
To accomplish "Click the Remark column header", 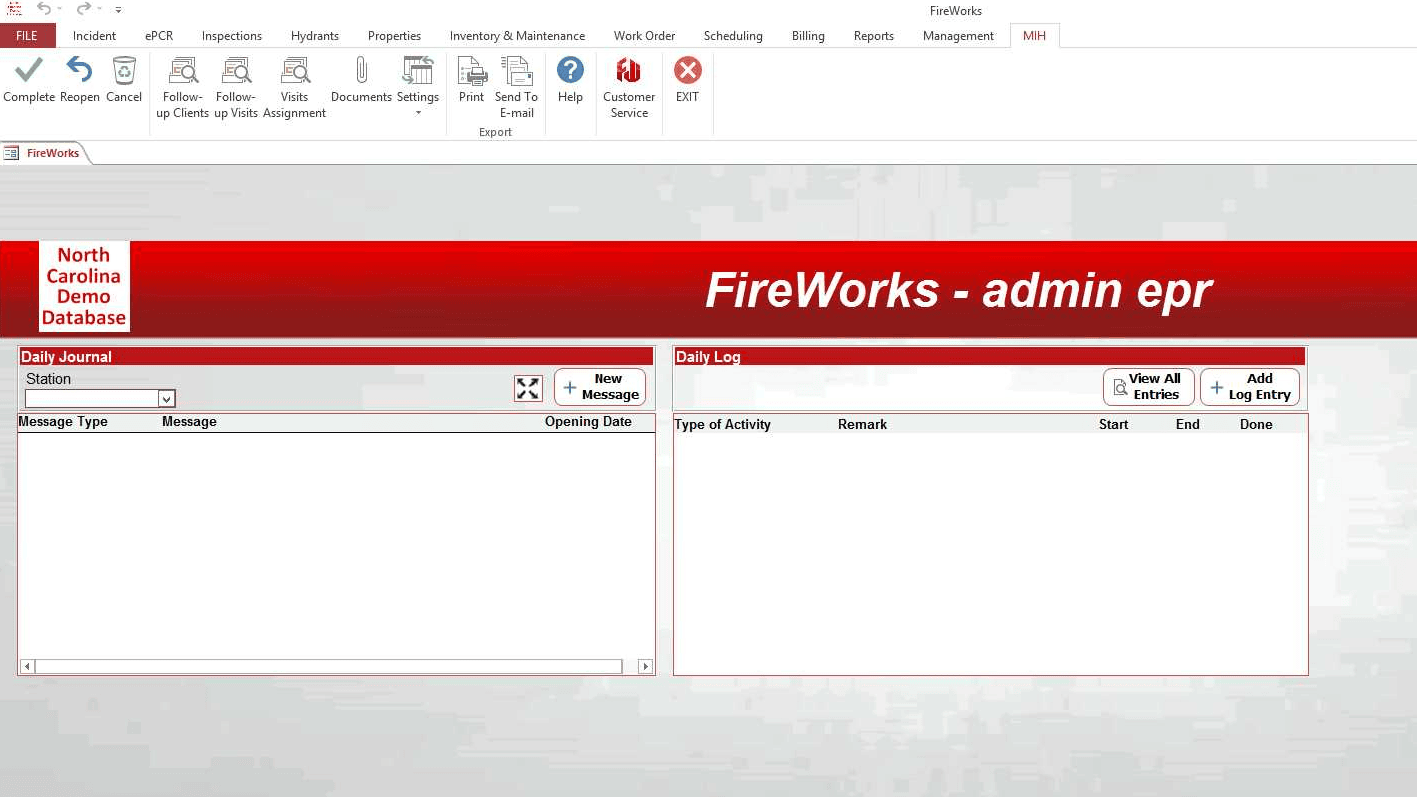I will coord(862,425).
